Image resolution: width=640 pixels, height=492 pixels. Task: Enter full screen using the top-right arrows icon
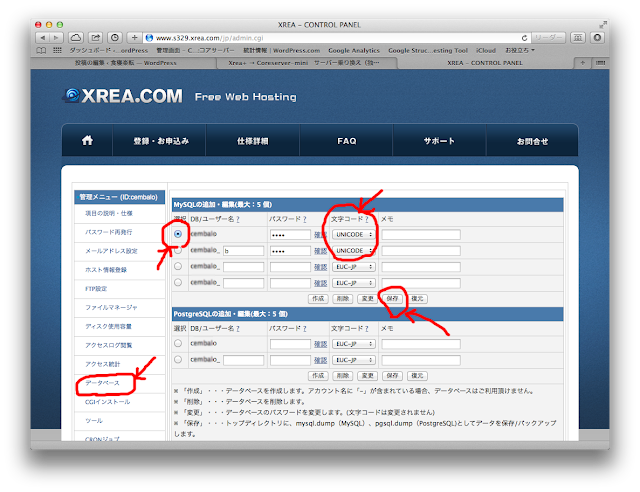pos(602,24)
